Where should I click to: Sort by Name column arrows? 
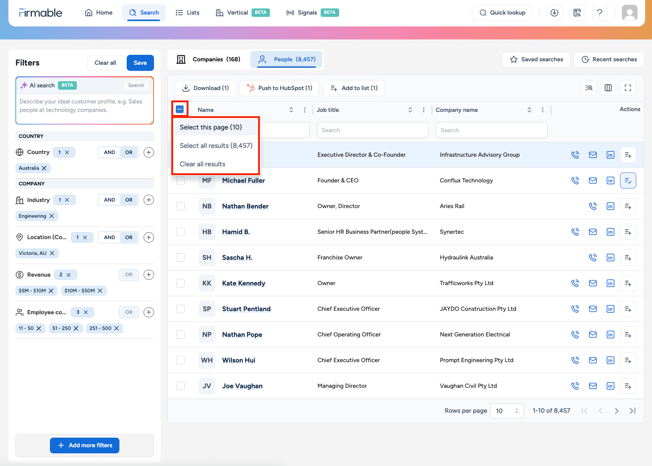pos(291,110)
